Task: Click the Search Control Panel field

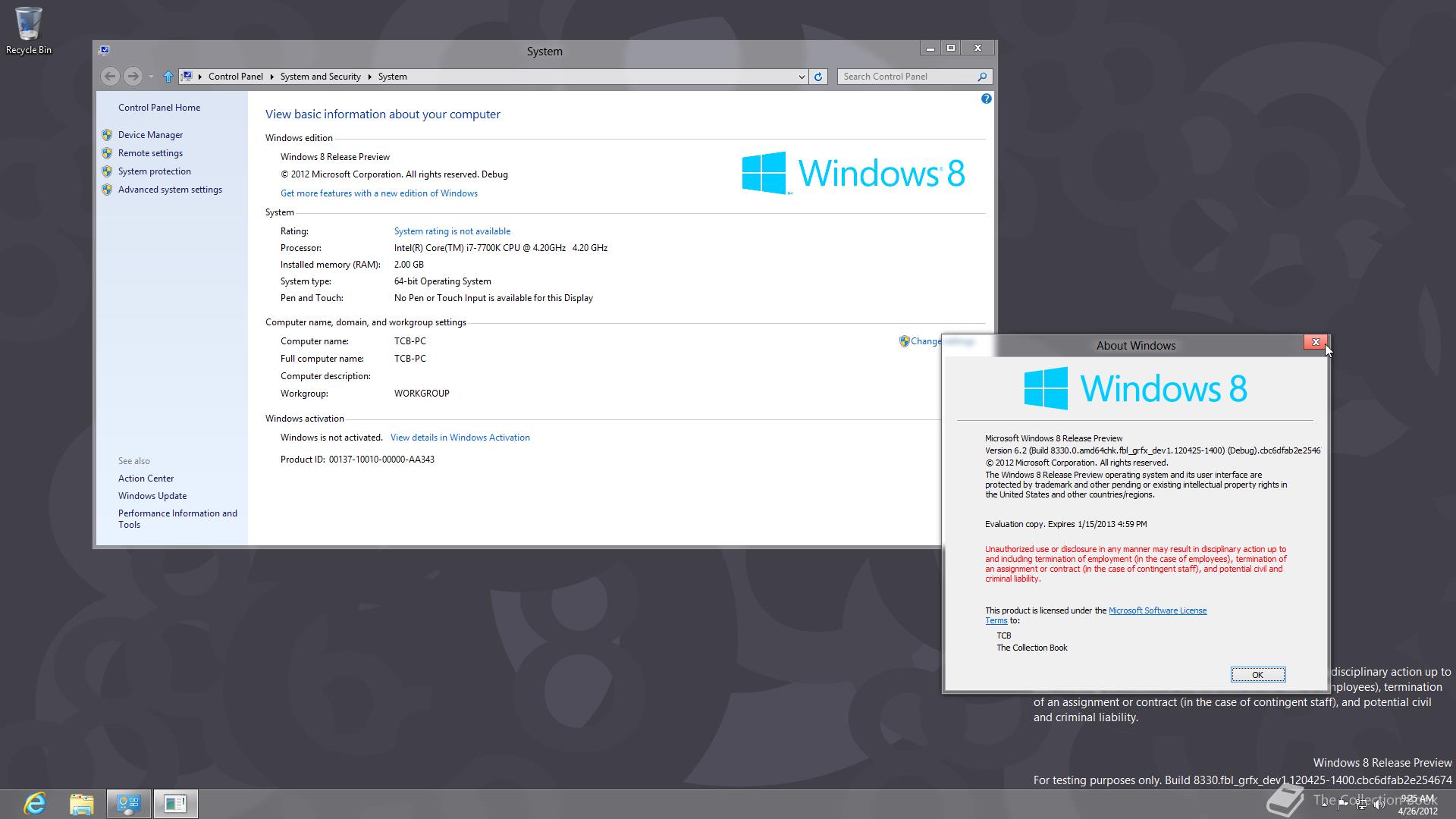Action: coord(908,77)
